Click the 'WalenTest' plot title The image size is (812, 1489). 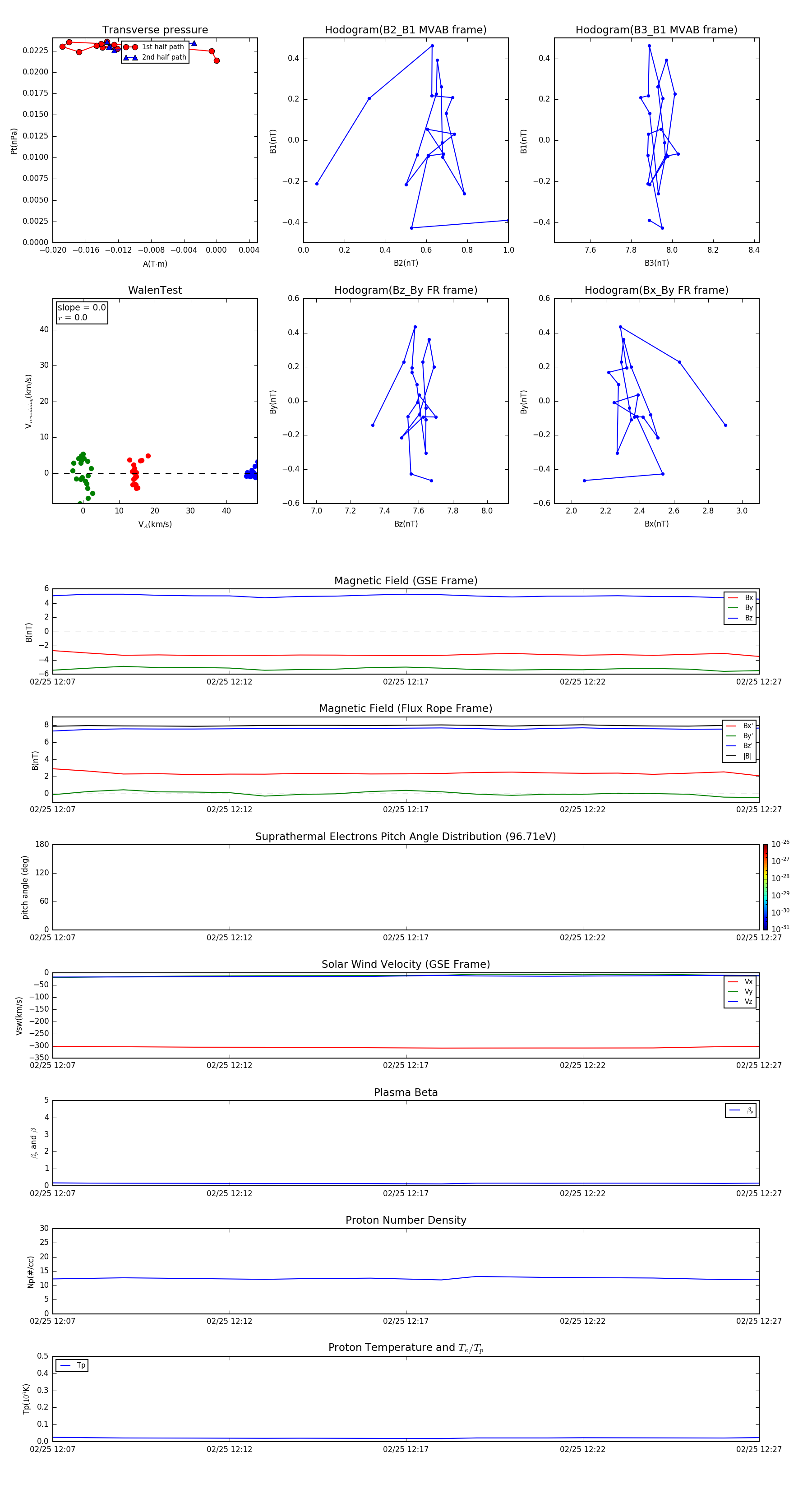pyautogui.click(x=155, y=290)
